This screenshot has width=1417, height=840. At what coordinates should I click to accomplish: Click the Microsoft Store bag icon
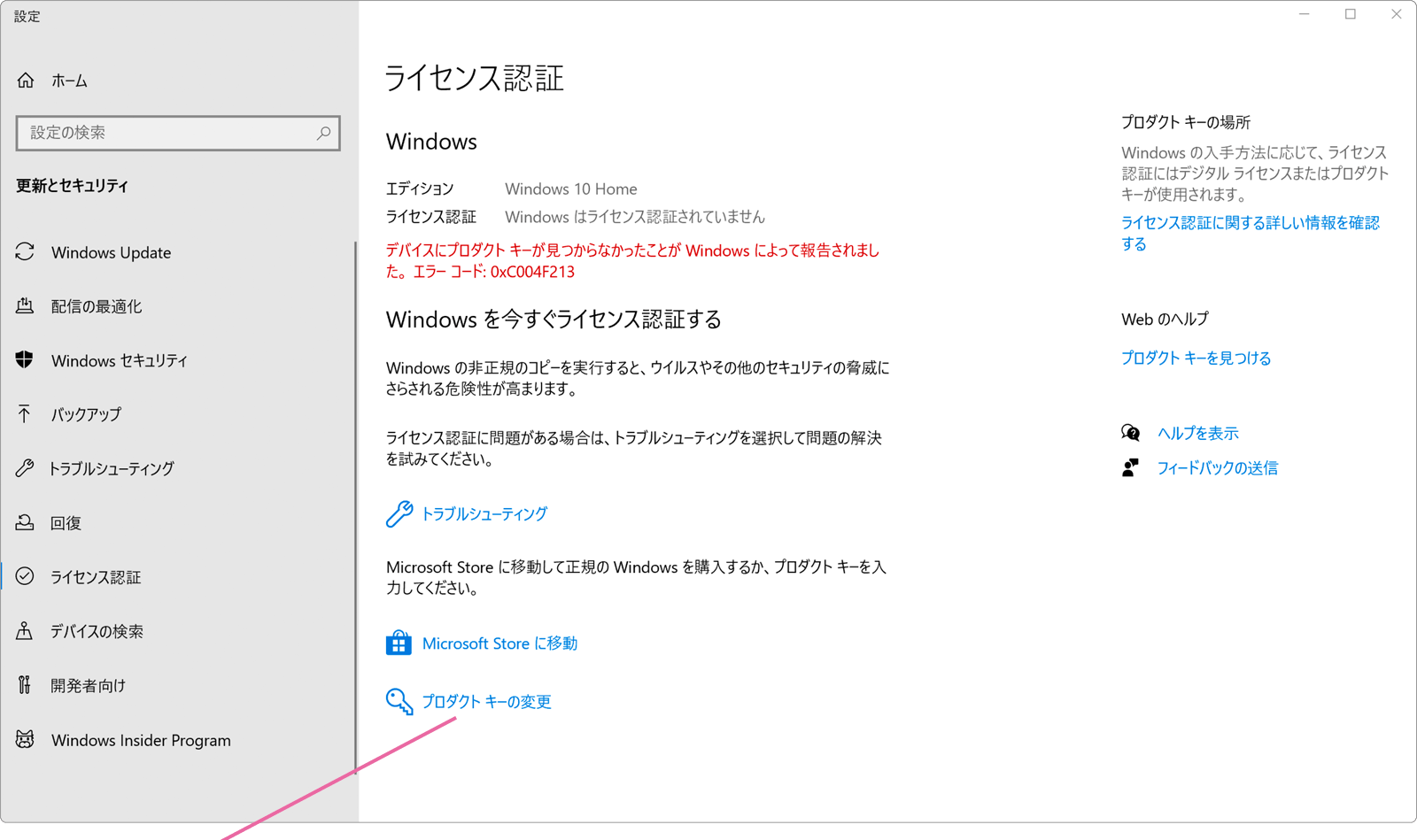pos(399,643)
